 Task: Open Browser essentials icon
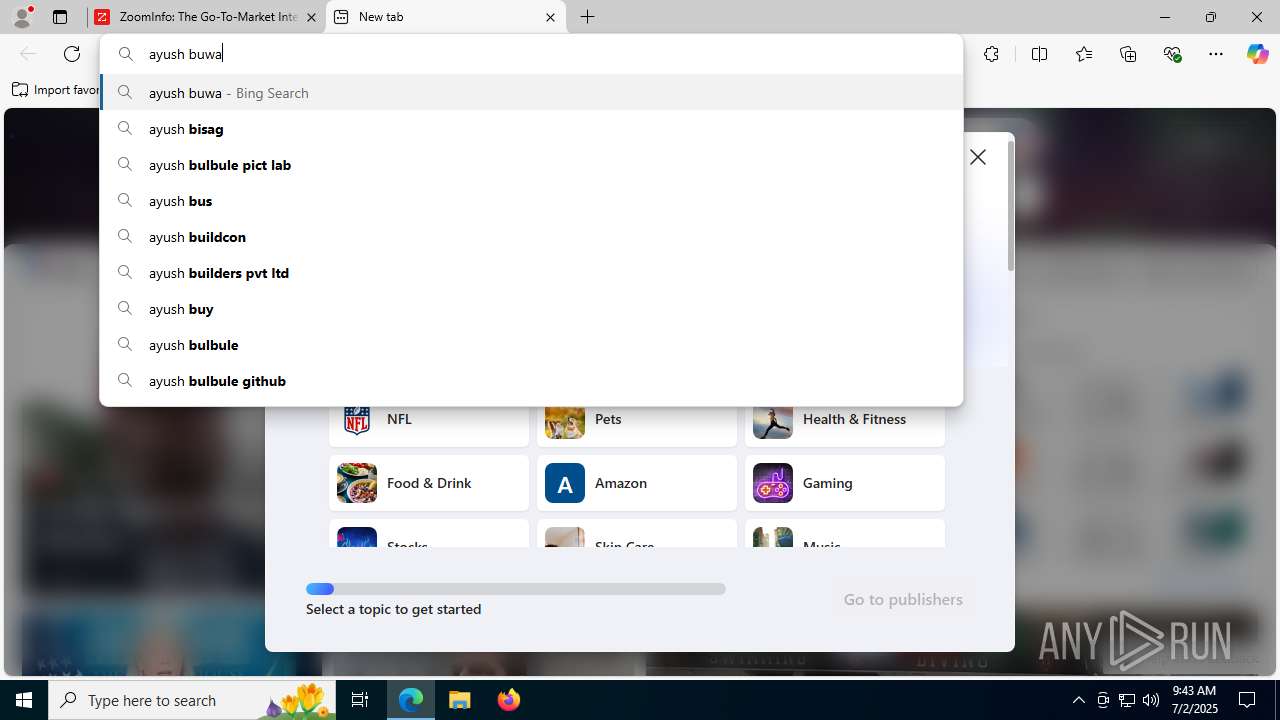(x=1172, y=54)
